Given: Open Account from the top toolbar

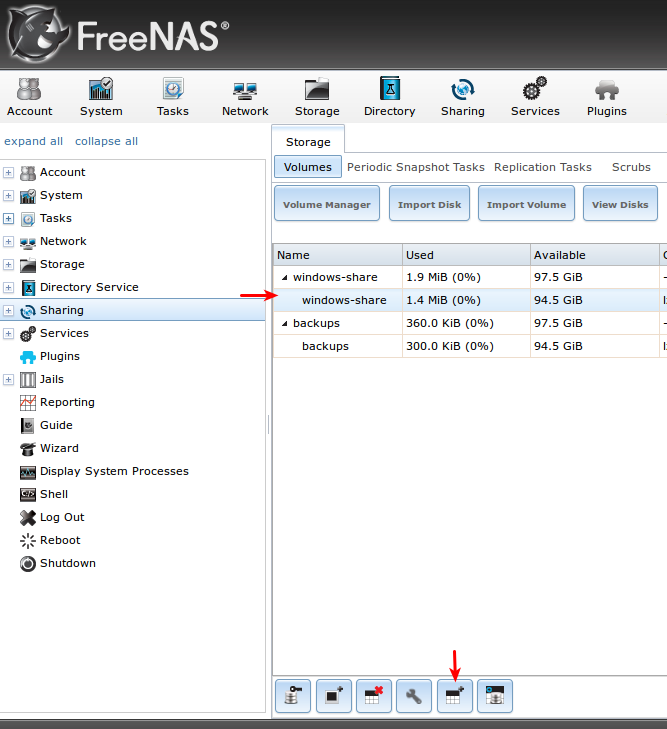Looking at the screenshot, I should (29, 97).
